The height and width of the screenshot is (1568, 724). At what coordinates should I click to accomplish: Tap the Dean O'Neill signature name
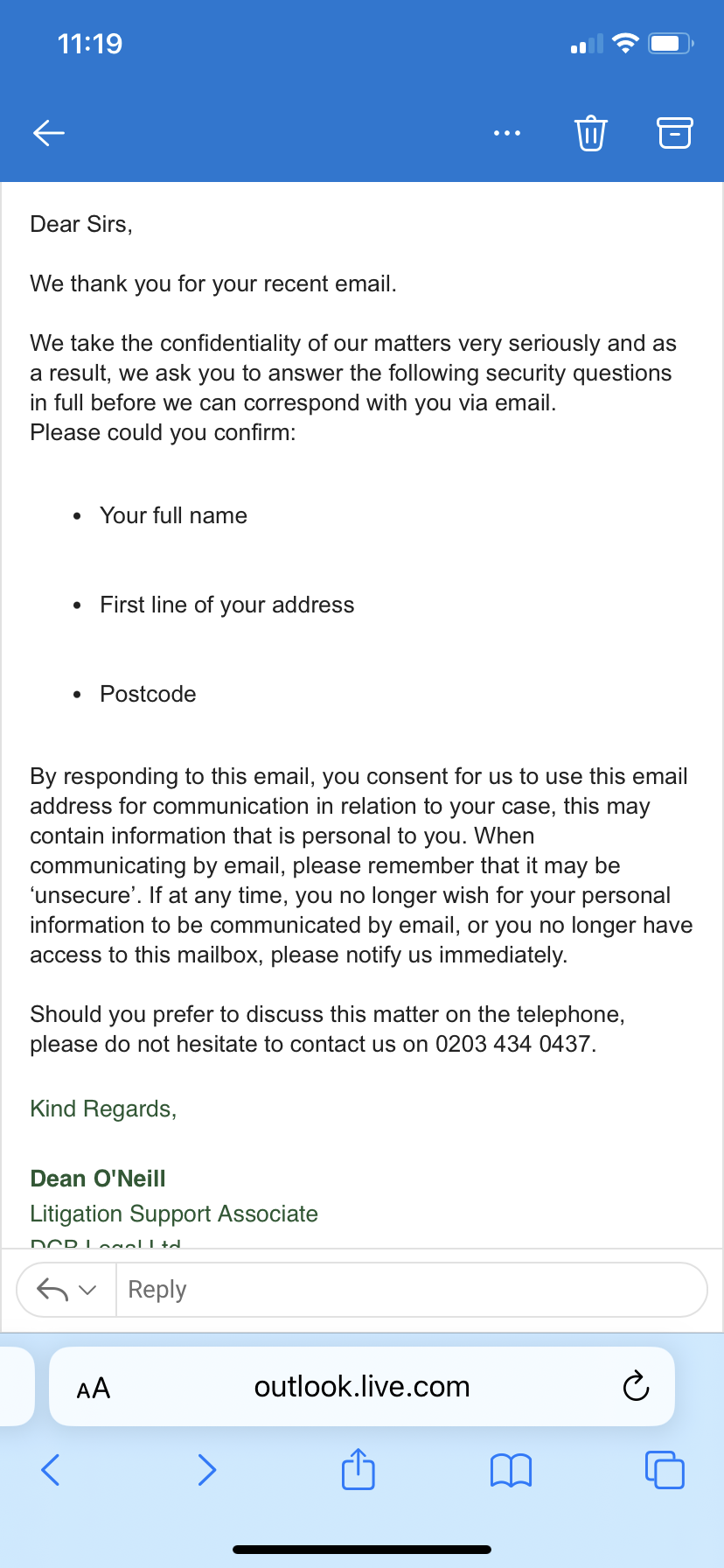tap(98, 1179)
